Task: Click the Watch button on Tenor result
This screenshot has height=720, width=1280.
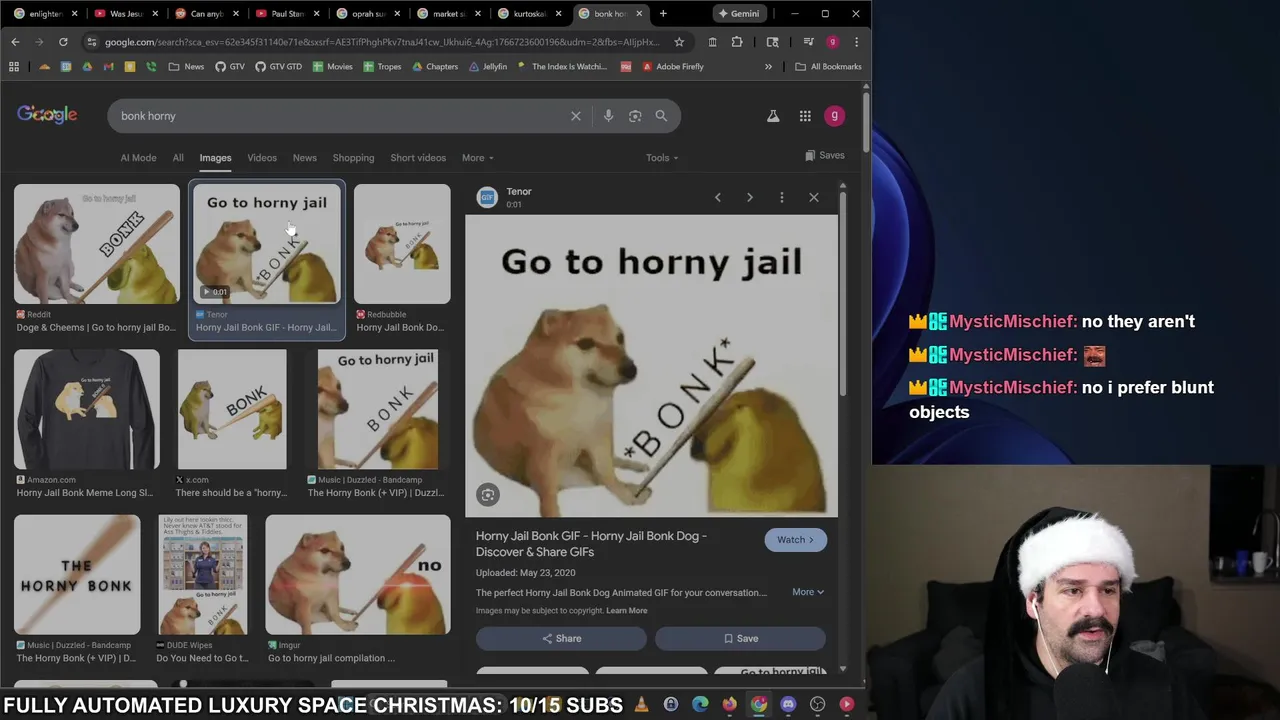Action: 796,540
